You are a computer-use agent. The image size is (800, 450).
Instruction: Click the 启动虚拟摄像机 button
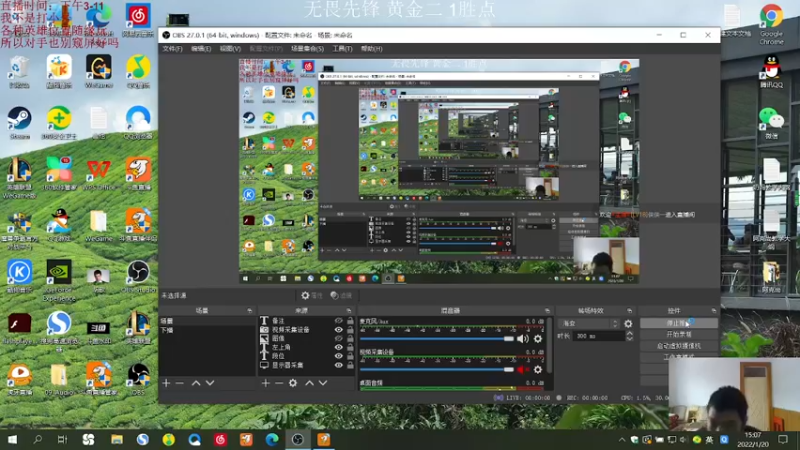679,345
